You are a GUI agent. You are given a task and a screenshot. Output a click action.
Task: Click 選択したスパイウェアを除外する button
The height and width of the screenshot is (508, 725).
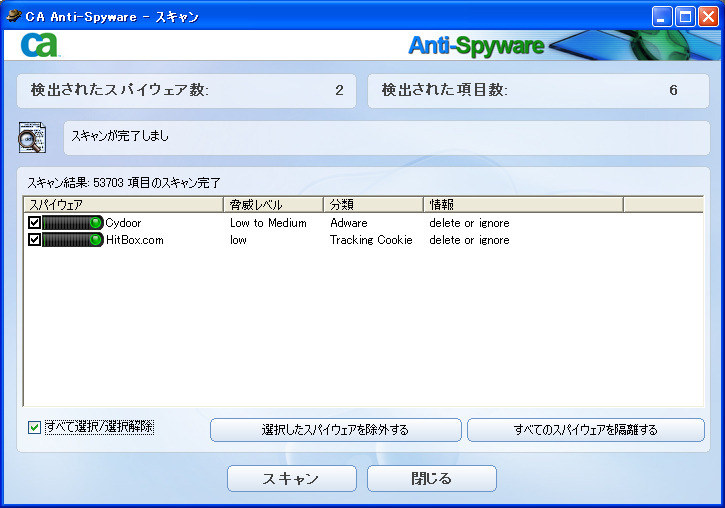point(336,430)
